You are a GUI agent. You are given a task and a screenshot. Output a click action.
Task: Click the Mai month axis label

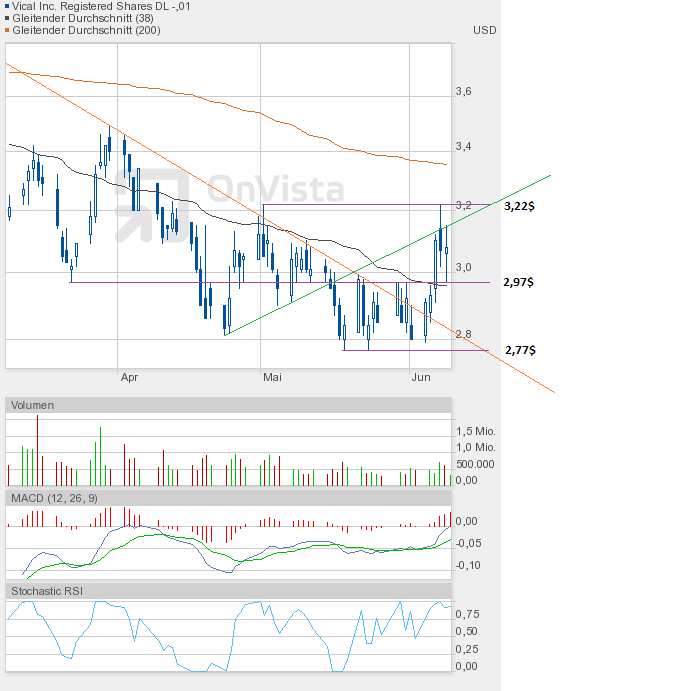click(x=272, y=377)
